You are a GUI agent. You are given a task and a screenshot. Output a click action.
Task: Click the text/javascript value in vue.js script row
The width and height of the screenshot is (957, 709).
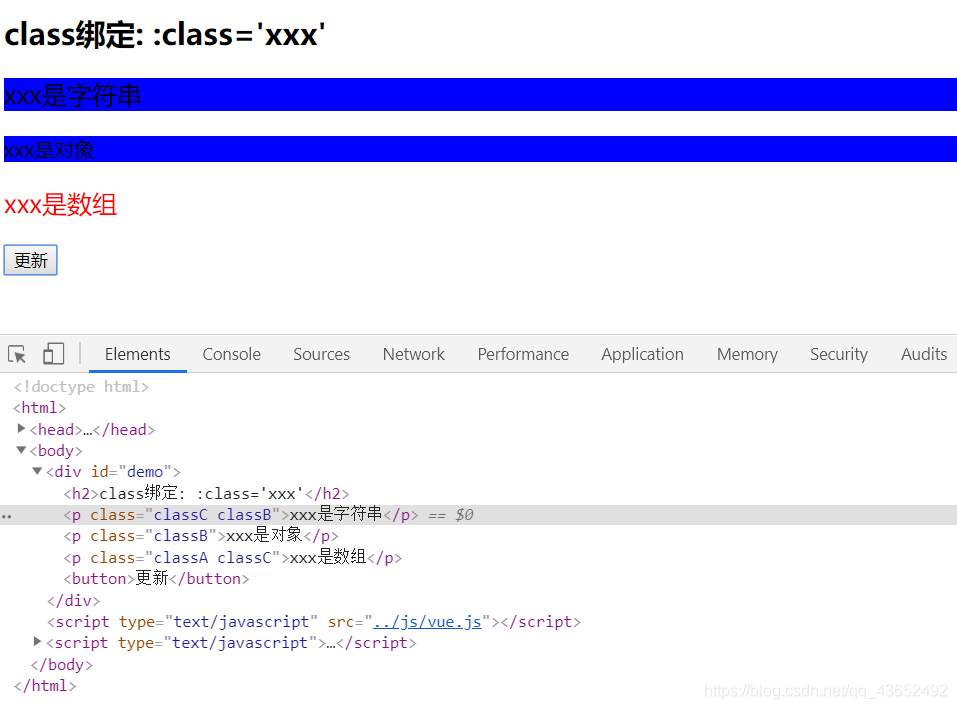tap(241, 622)
